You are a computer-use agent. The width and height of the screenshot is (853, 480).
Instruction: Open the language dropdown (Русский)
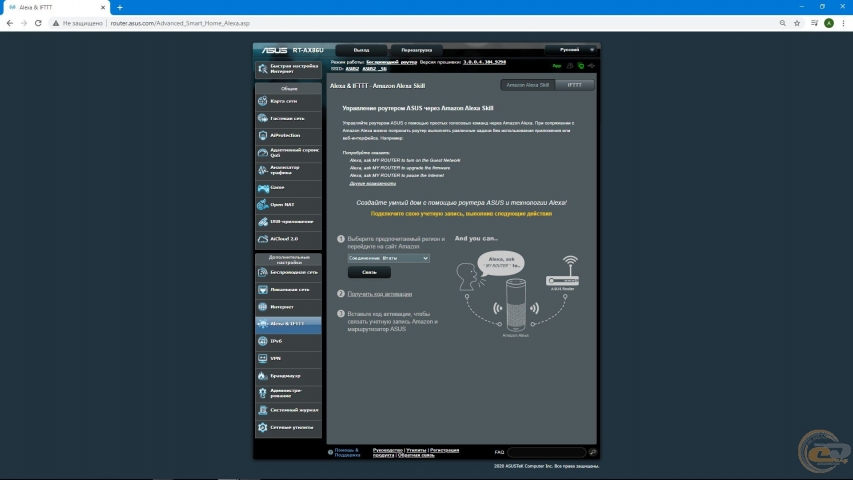[572, 50]
